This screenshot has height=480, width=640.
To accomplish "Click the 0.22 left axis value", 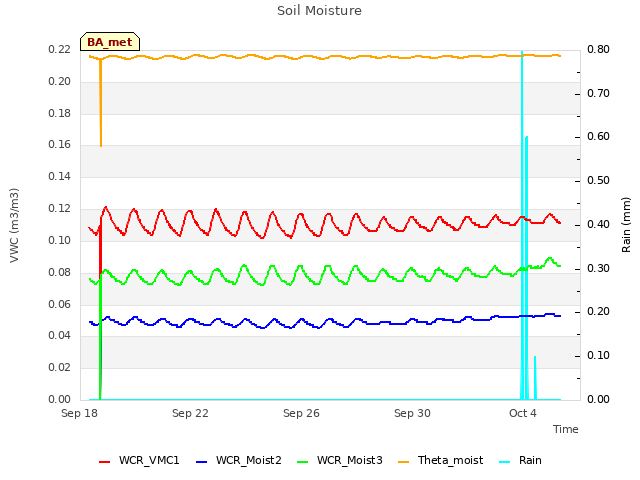I will pyautogui.click(x=60, y=50).
